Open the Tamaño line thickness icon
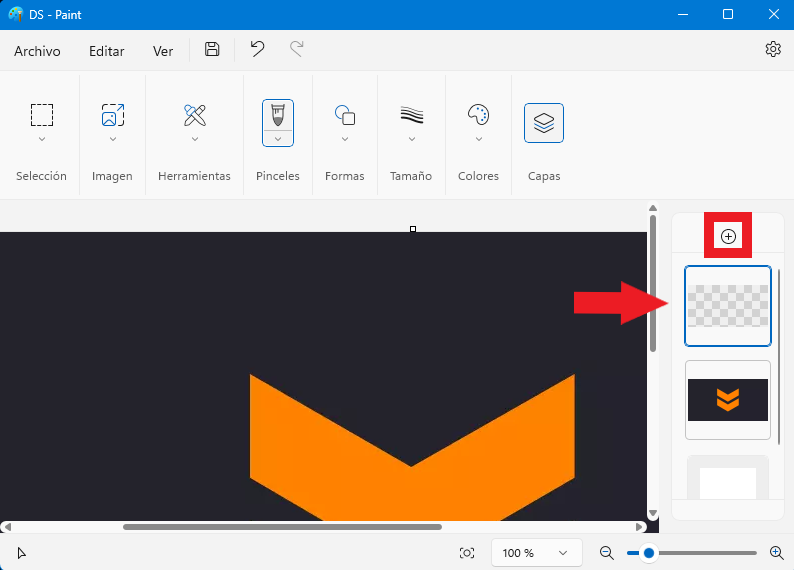The width and height of the screenshot is (794, 570). (412, 115)
